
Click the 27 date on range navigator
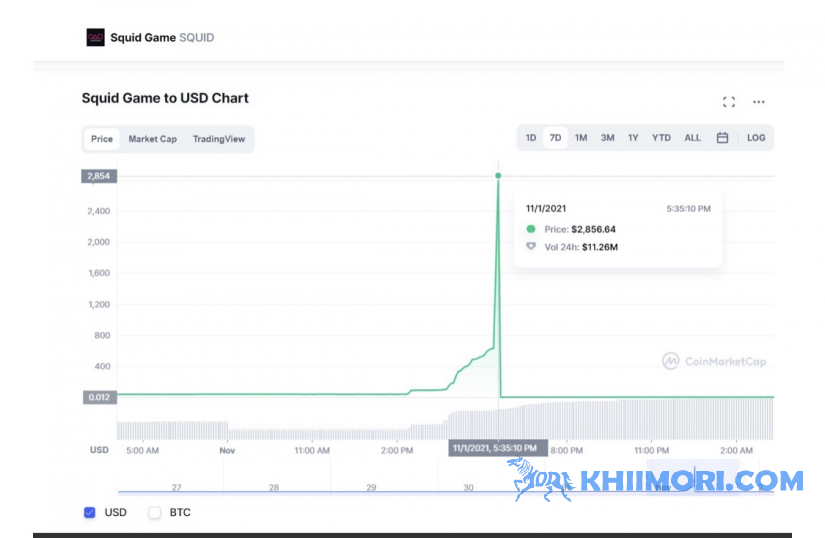click(177, 488)
